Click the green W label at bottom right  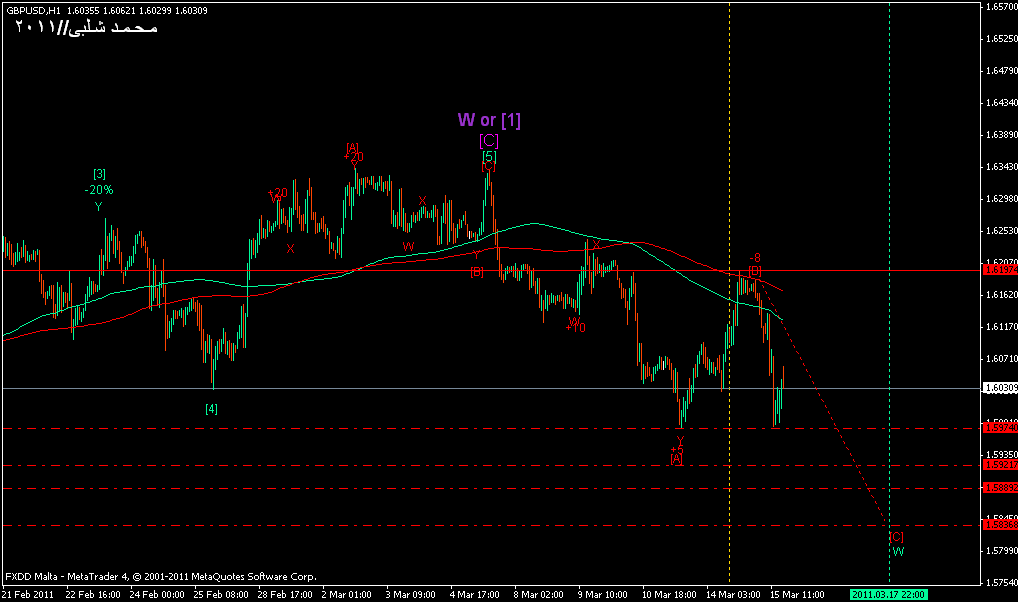pyautogui.click(x=897, y=551)
